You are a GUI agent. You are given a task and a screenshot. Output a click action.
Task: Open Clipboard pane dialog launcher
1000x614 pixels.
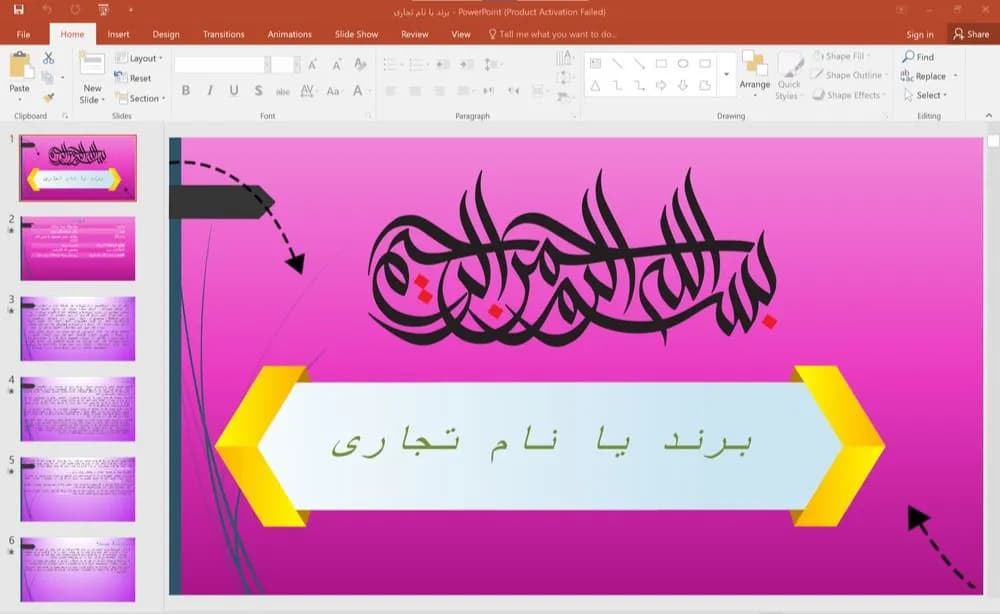(64, 116)
